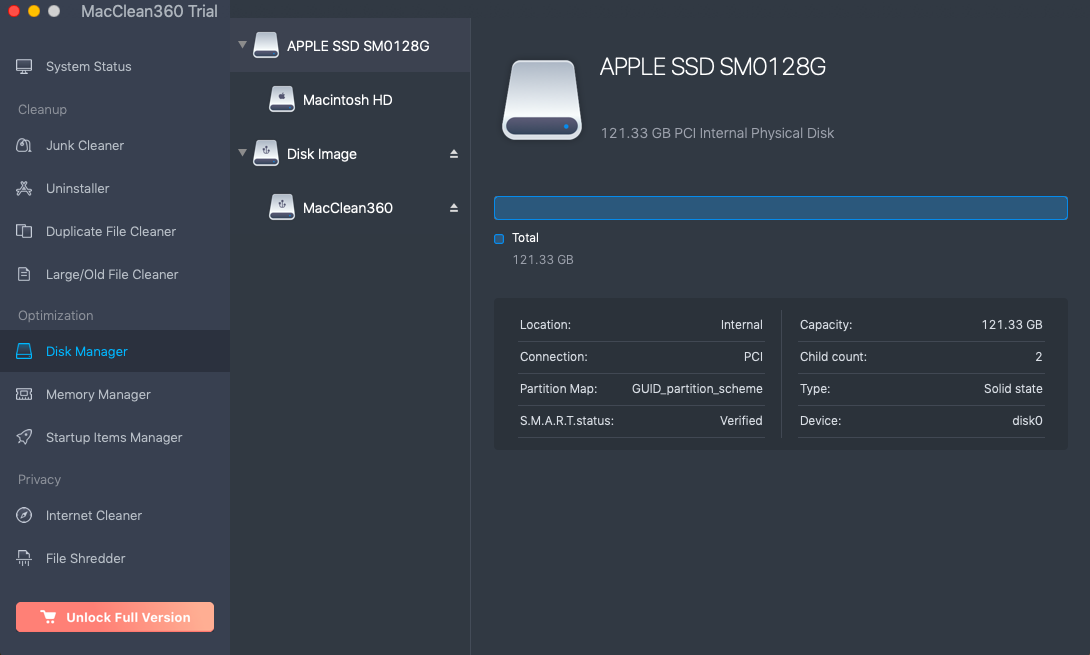This screenshot has width=1090, height=655.
Task: Minimize the MacClean360 window
Action: [x=34, y=11]
